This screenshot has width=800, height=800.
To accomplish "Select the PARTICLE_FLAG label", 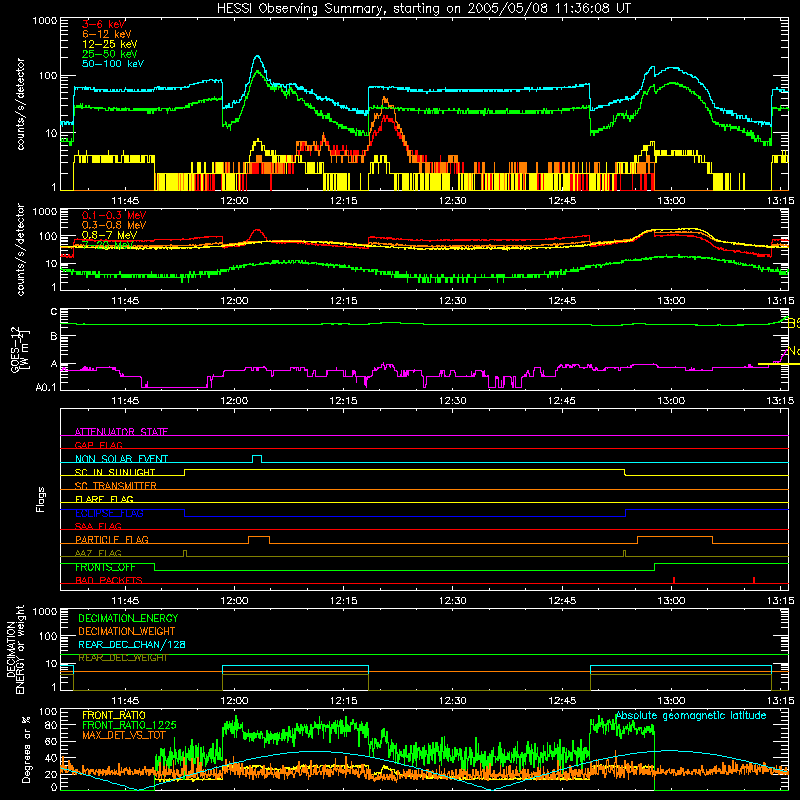I will (x=112, y=539).
